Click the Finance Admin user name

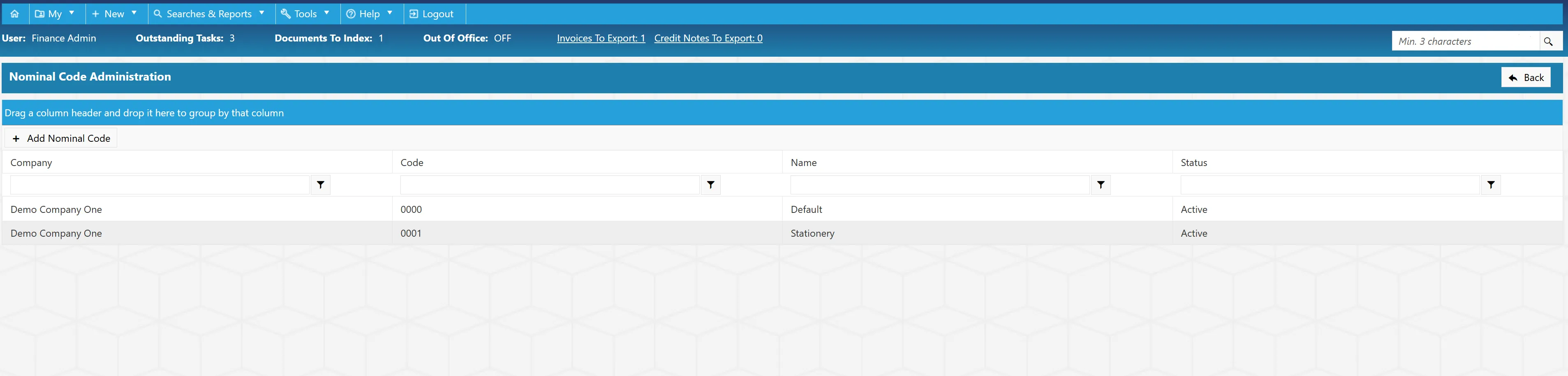(x=64, y=38)
